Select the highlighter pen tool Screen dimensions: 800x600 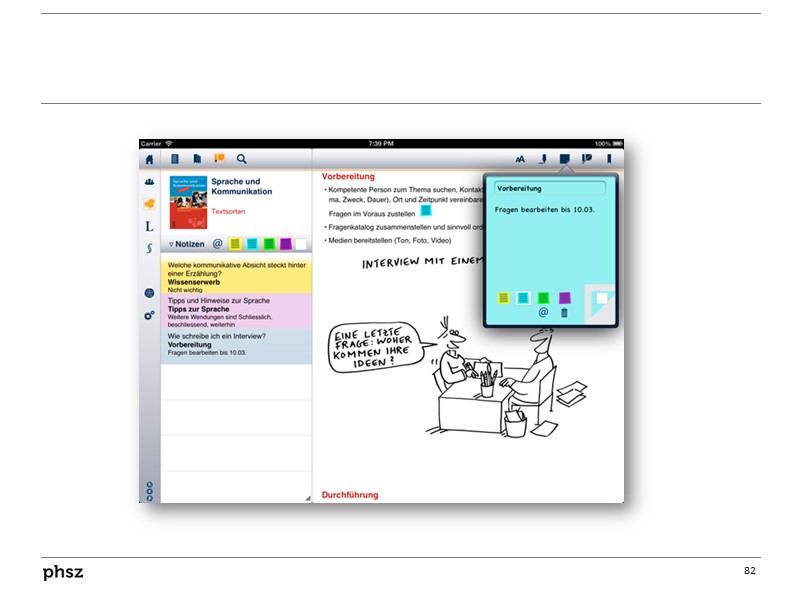coord(543,159)
